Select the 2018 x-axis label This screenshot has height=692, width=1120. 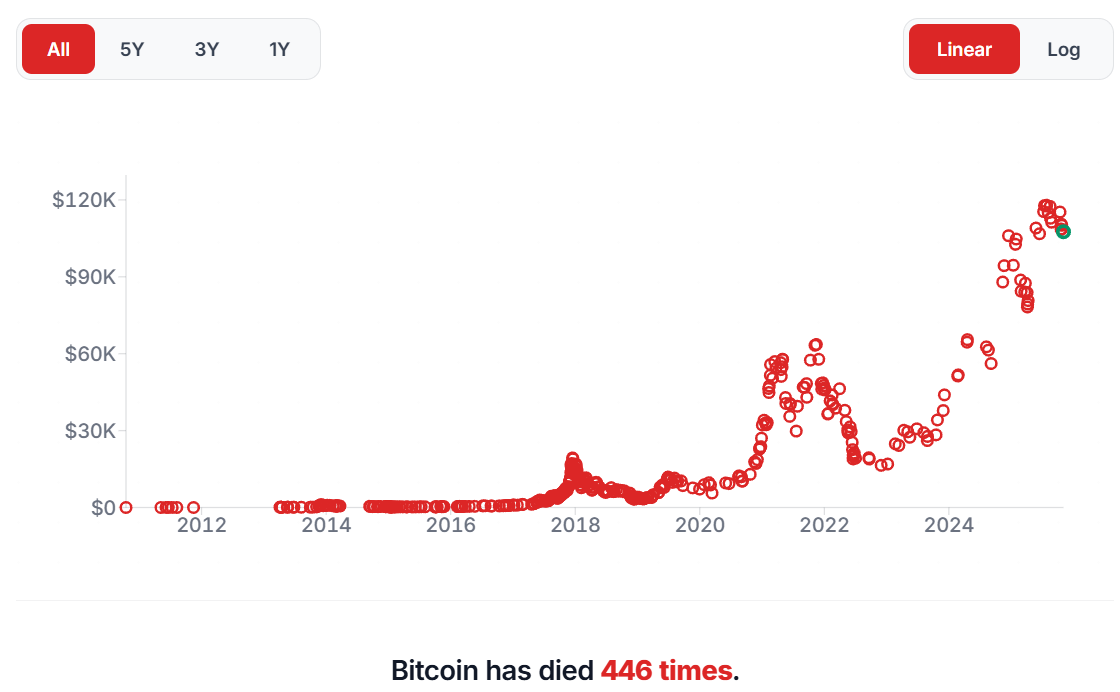click(x=575, y=525)
